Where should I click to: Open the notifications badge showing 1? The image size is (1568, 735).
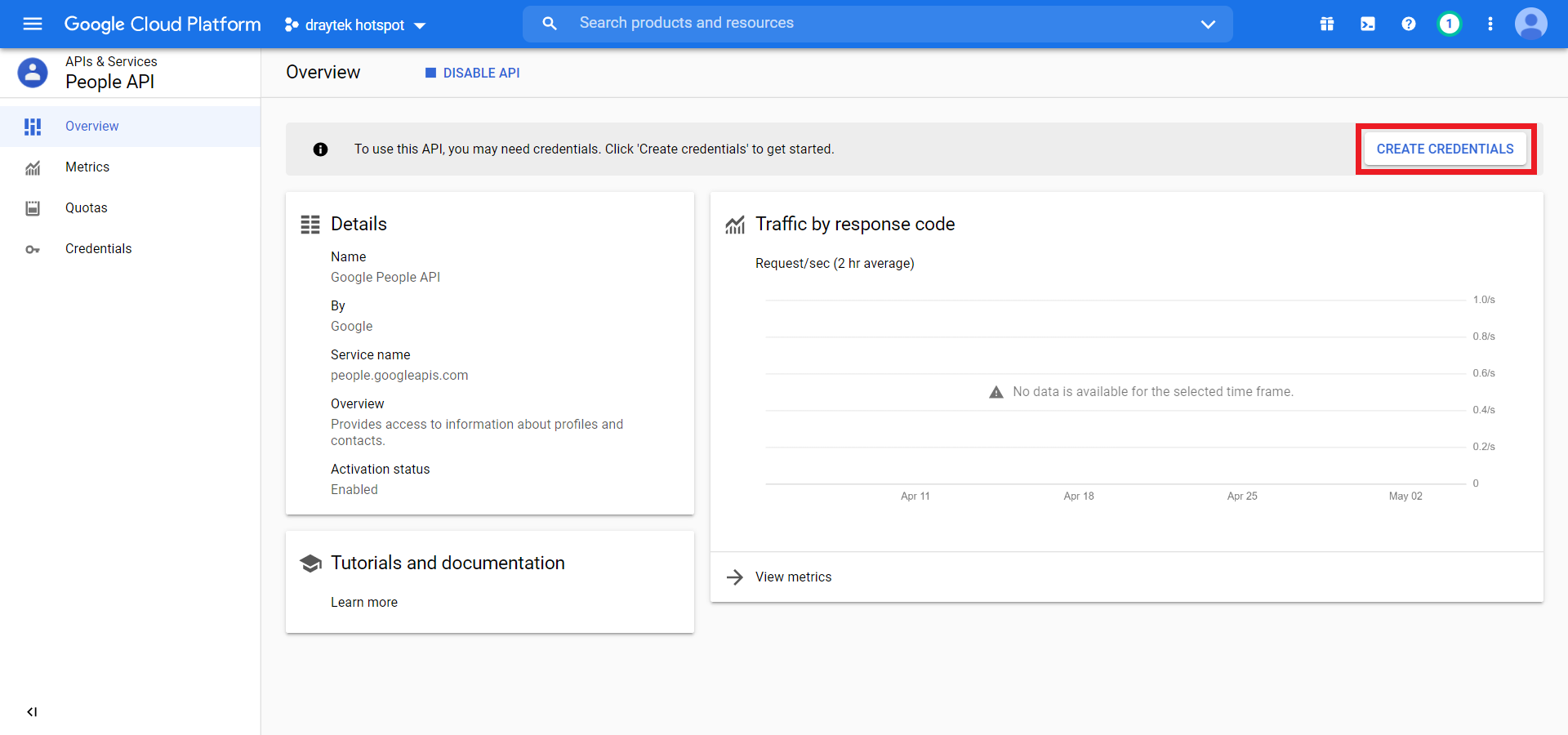point(1450,24)
